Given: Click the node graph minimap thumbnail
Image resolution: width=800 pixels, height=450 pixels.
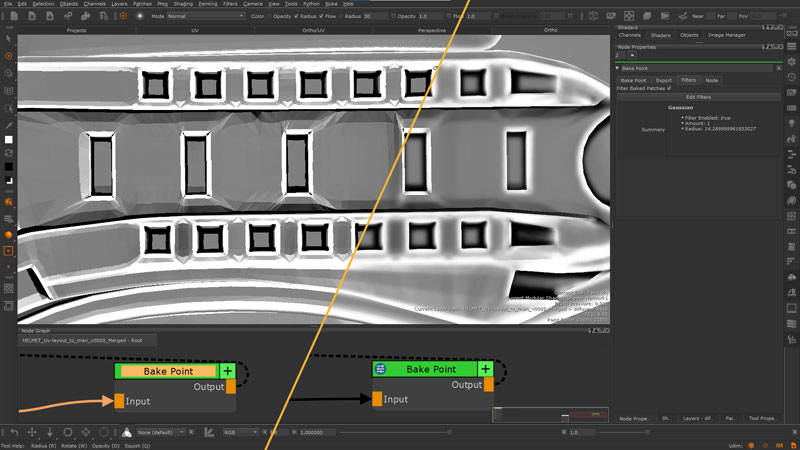Looking at the screenshot, I should (551, 414).
